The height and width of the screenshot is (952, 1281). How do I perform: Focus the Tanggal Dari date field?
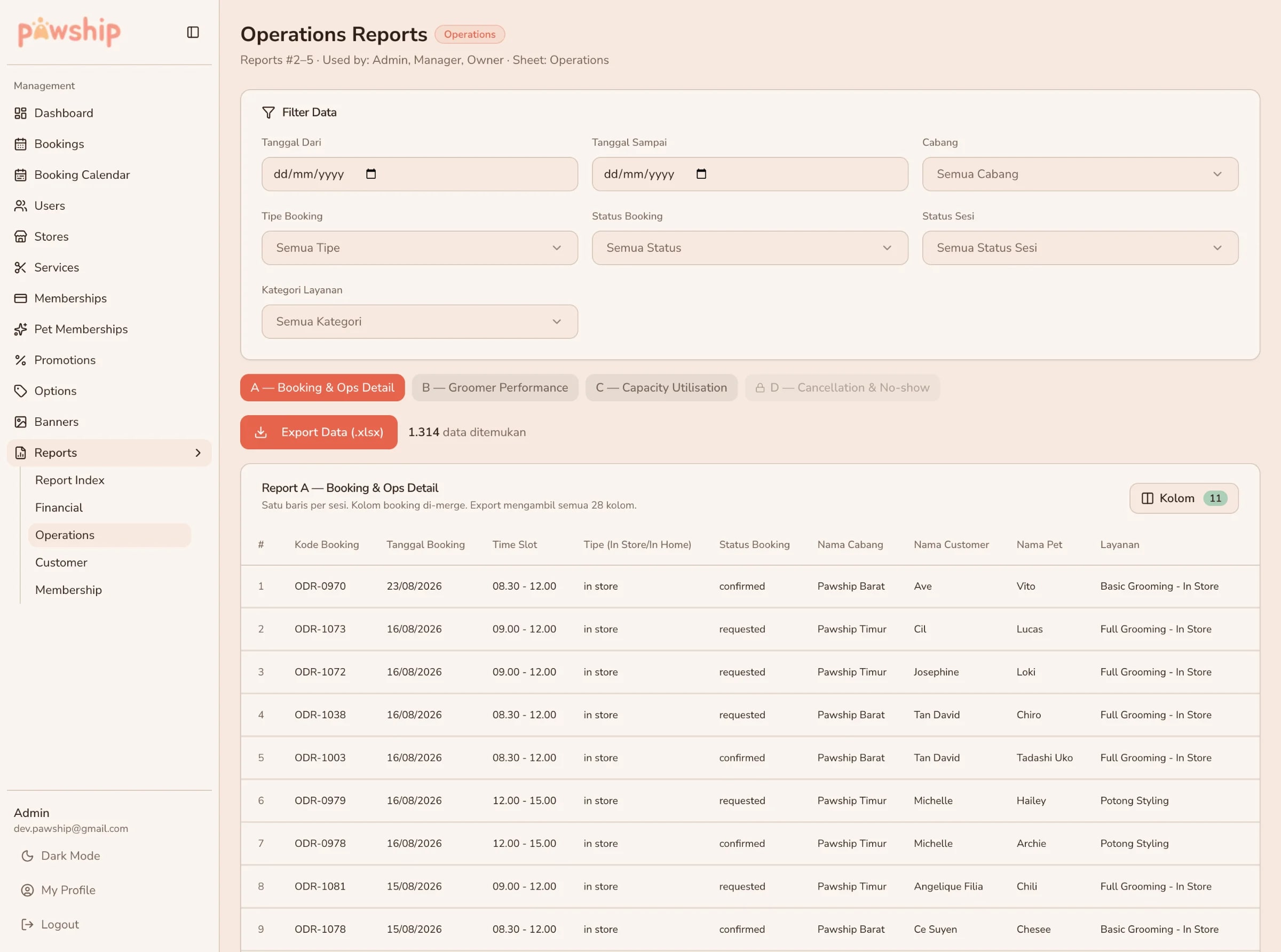pos(420,174)
